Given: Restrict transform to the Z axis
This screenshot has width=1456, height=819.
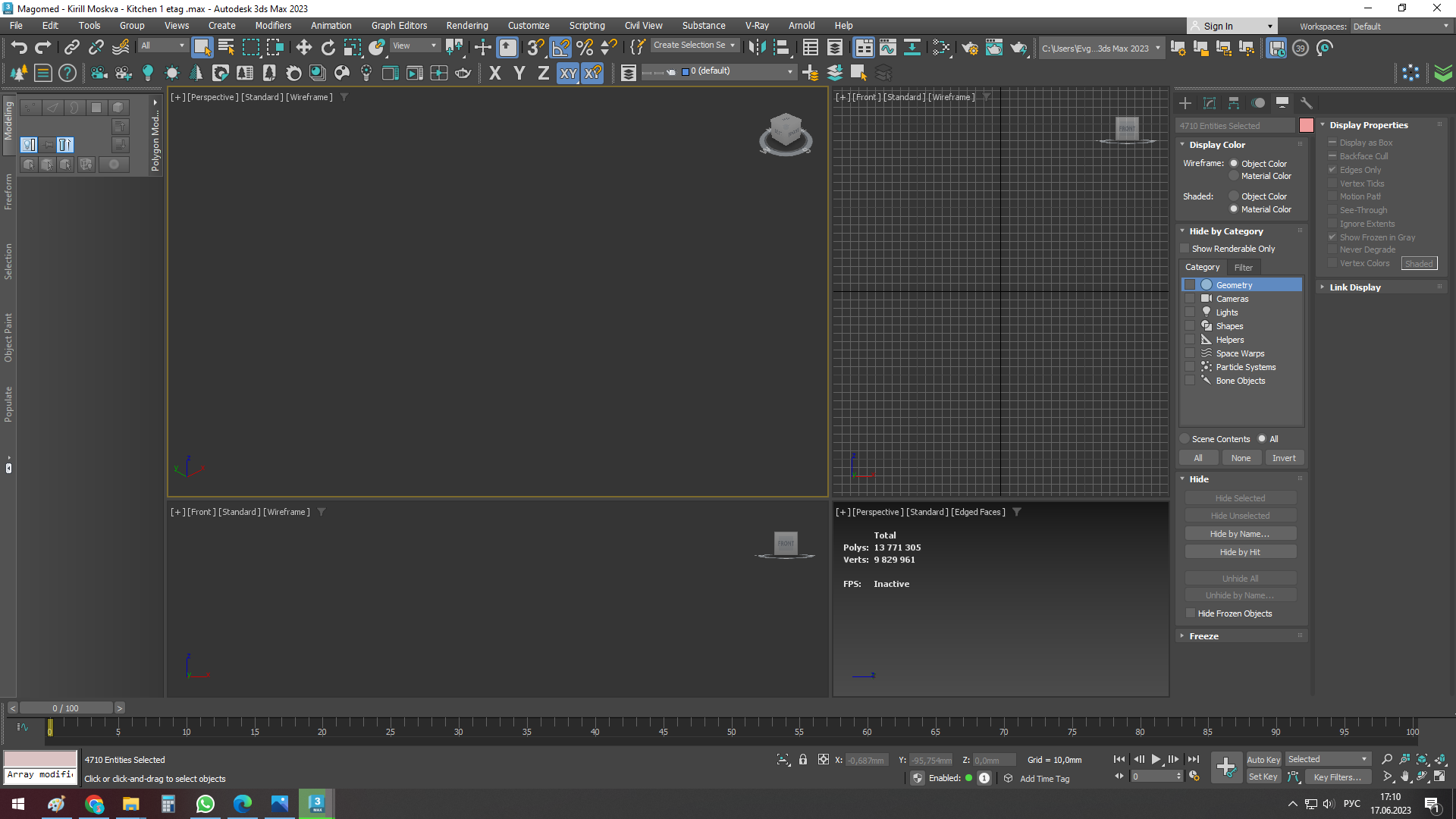Looking at the screenshot, I should click(543, 73).
